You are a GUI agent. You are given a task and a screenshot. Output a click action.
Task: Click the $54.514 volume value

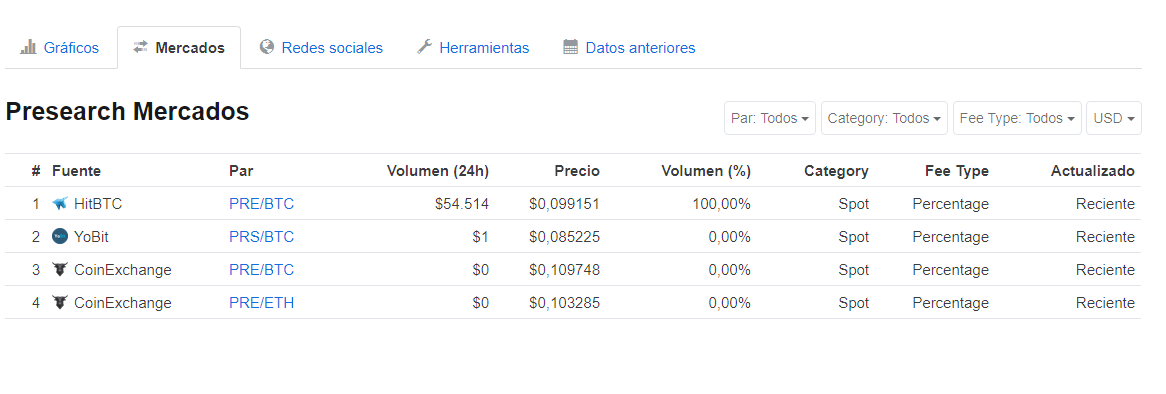tap(462, 204)
